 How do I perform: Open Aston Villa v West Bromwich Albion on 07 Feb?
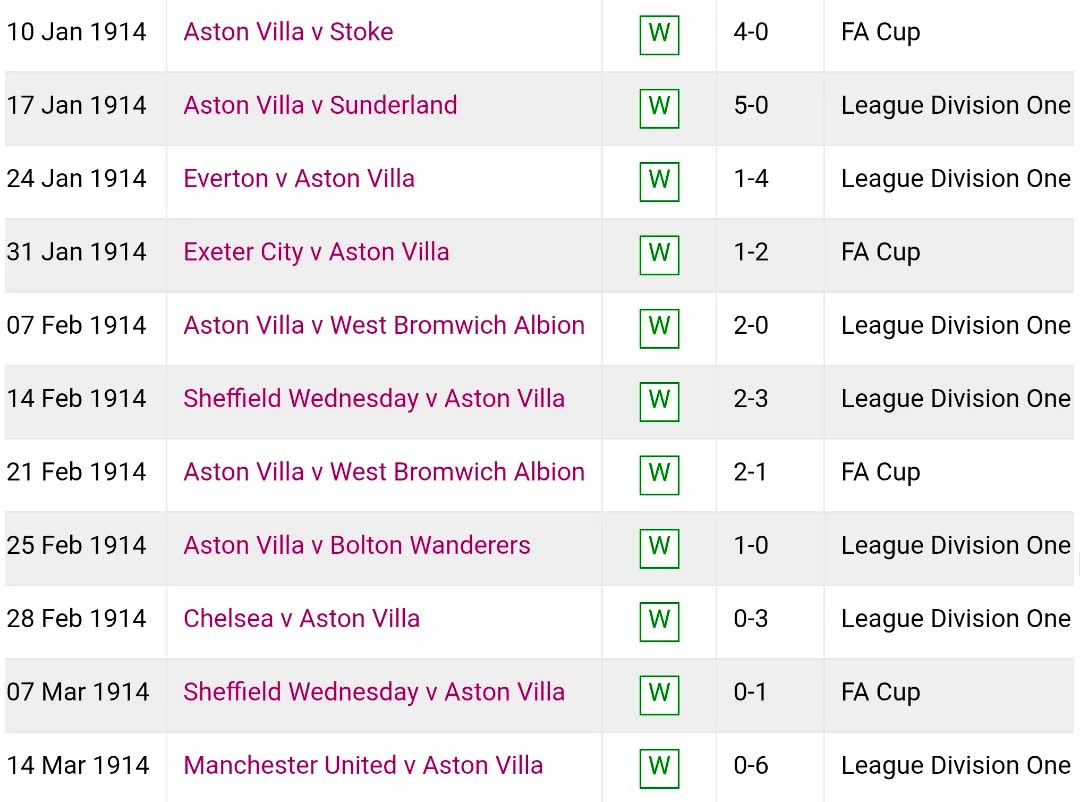click(384, 325)
